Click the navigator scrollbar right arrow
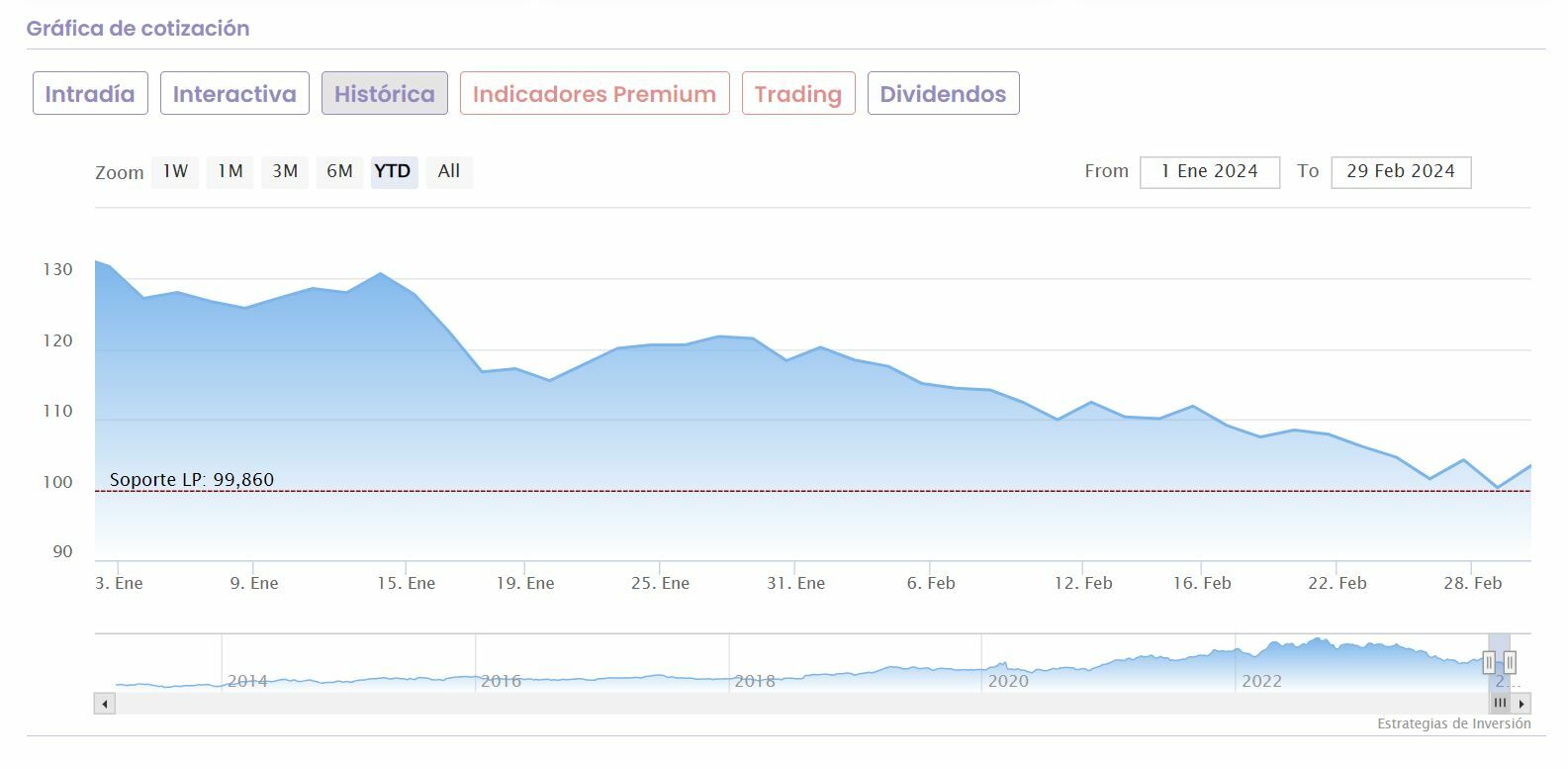The image size is (1568, 769). 1522,704
